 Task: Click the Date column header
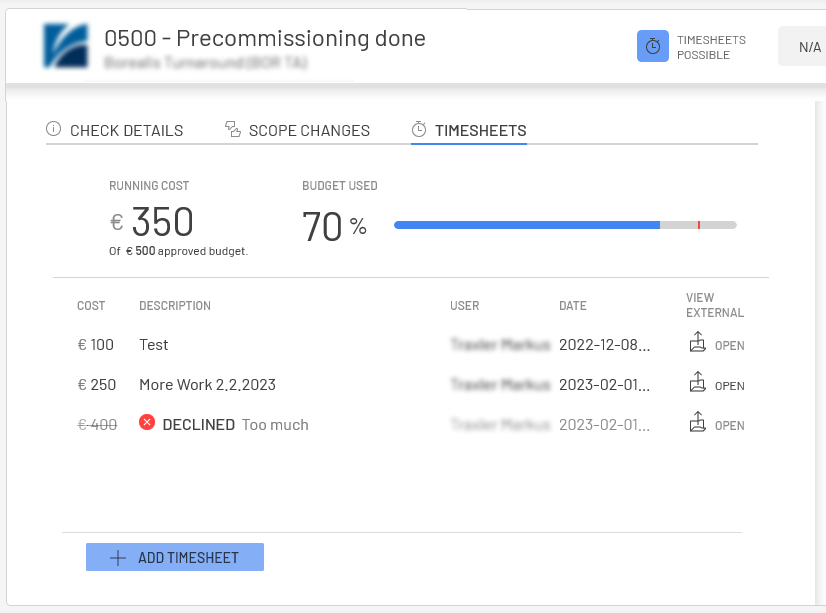573,306
